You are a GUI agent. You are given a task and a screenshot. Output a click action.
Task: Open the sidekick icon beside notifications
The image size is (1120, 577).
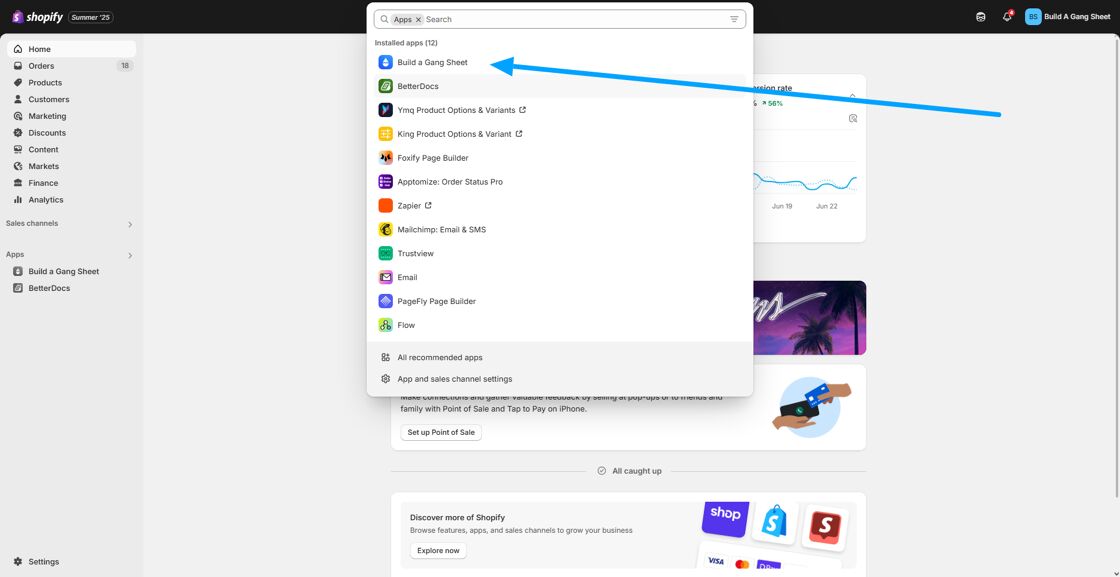pyautogui.click(x=981, y=17)
